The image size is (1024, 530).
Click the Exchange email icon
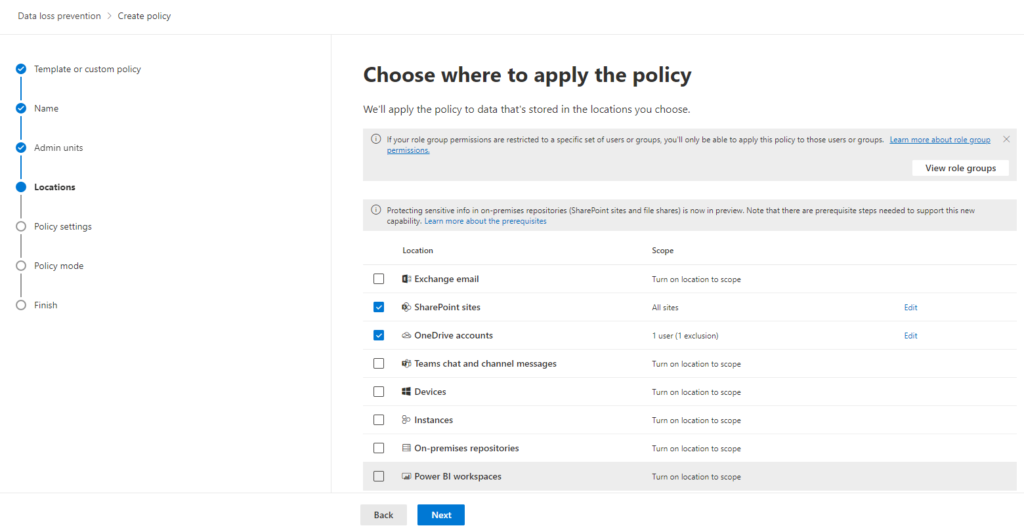(407, 279)
